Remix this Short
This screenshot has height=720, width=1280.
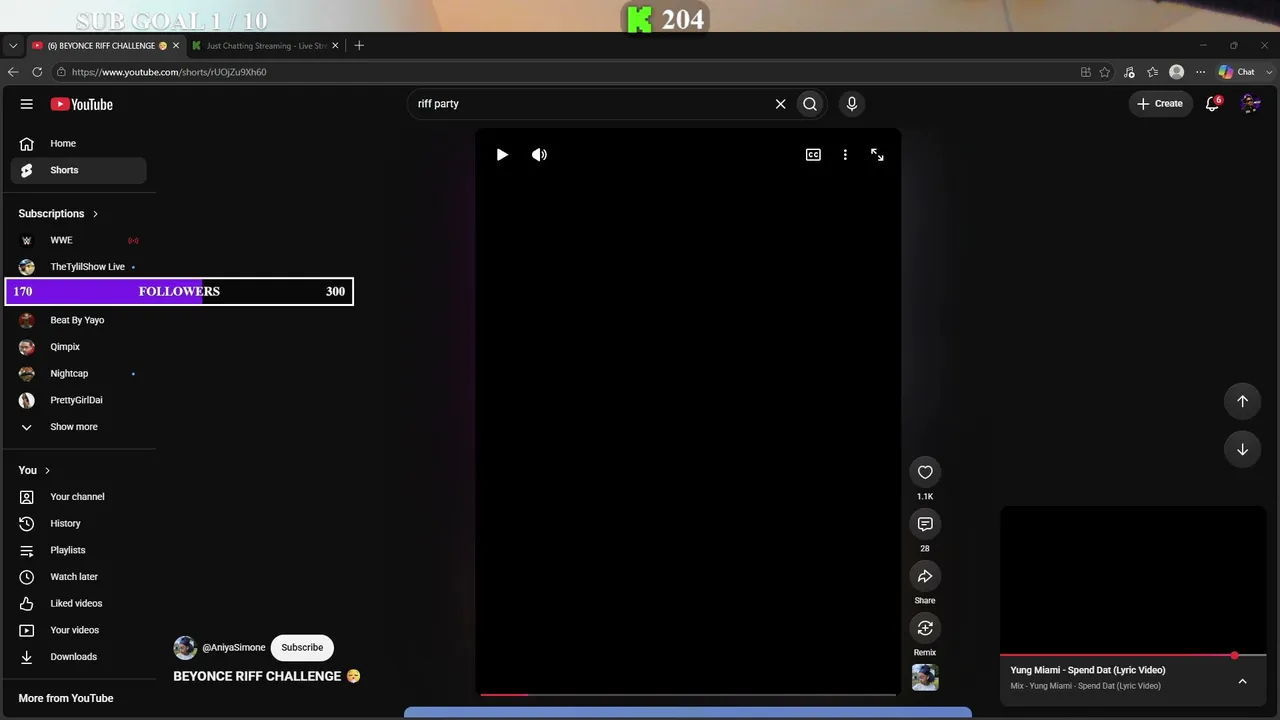(925, 628)
